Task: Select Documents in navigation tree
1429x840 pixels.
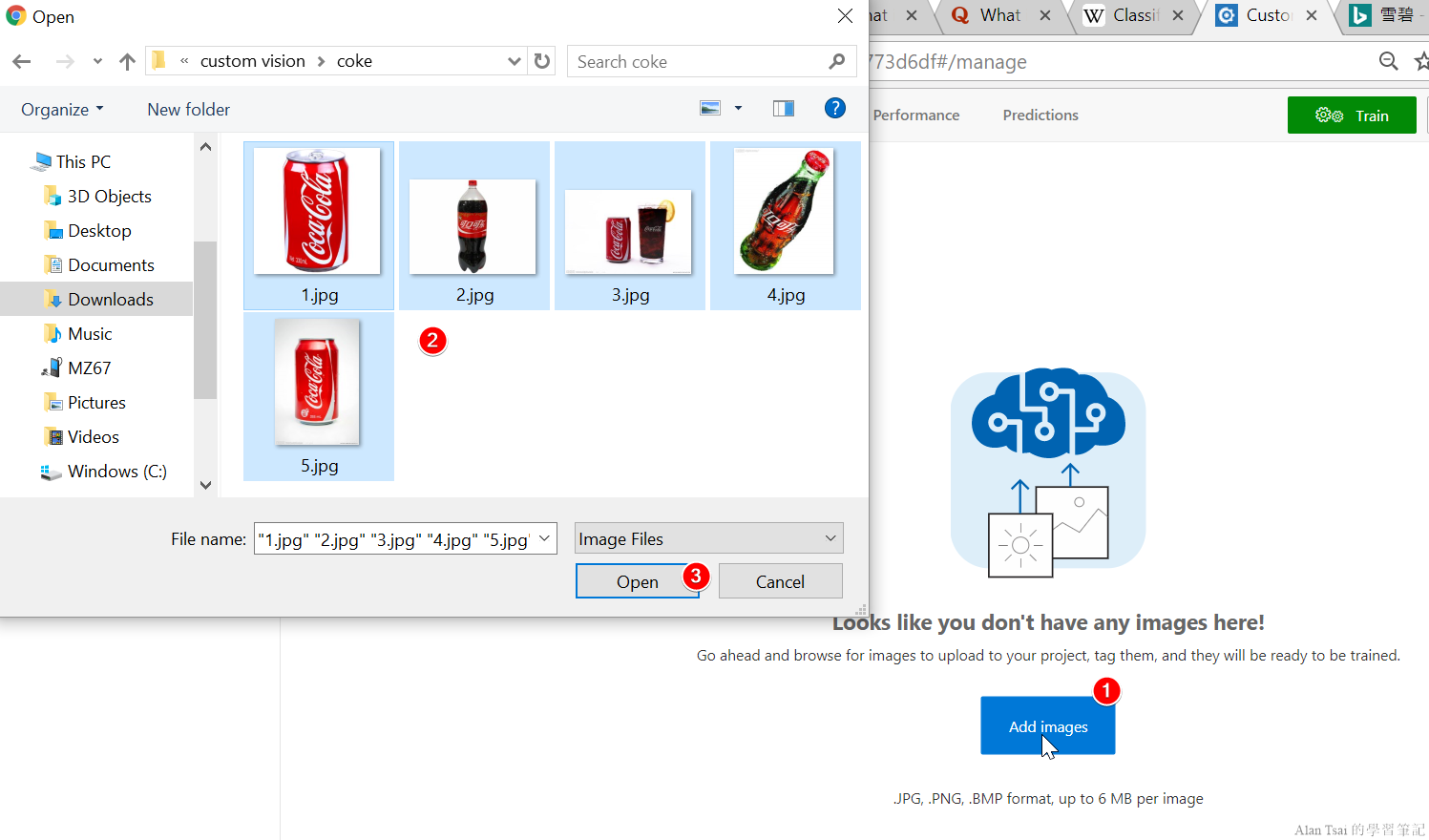Action: point(111,264)
